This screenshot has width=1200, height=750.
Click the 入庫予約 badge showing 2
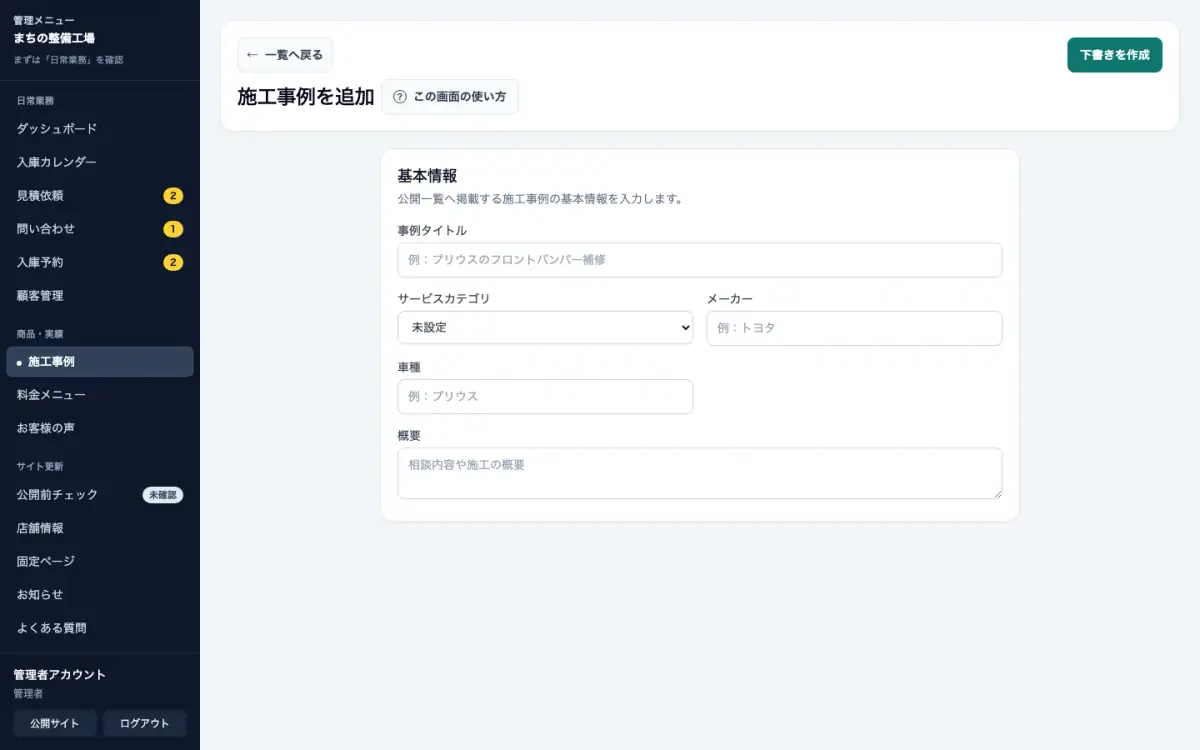[x=173, y=263]
